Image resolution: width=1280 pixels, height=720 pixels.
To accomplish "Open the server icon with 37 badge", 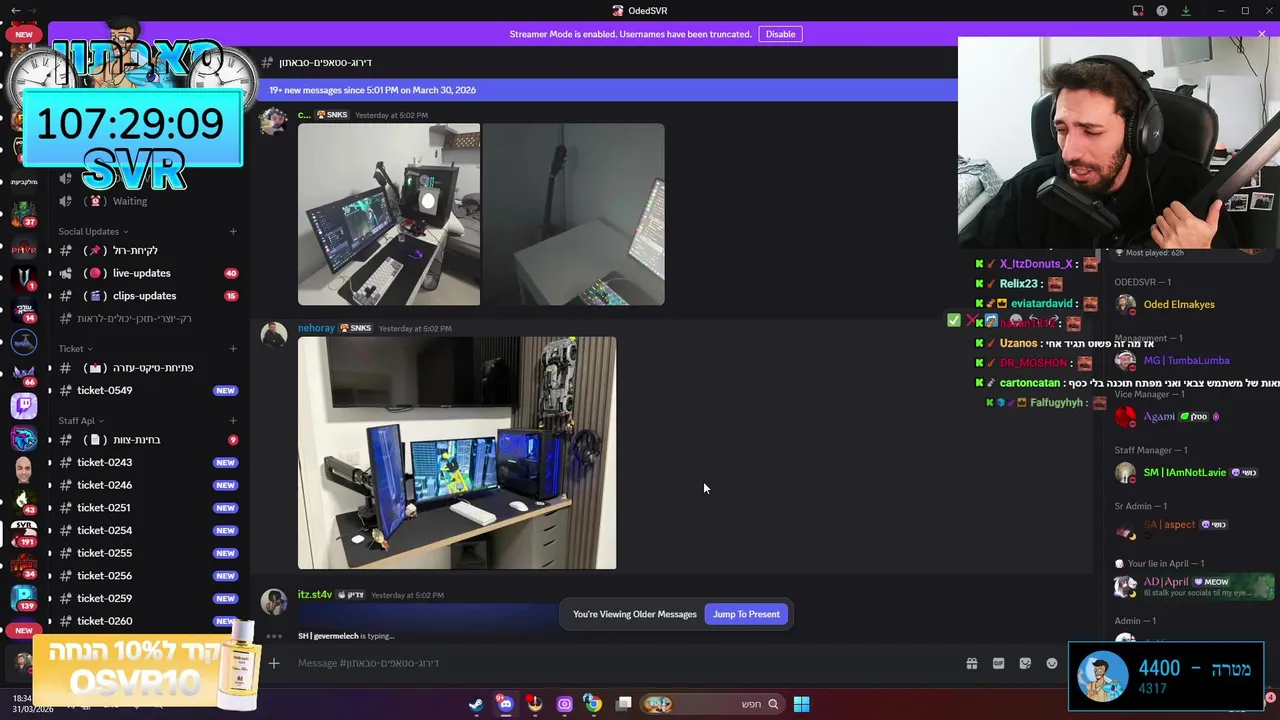I will pyautogui.click(x=24, y=214).
